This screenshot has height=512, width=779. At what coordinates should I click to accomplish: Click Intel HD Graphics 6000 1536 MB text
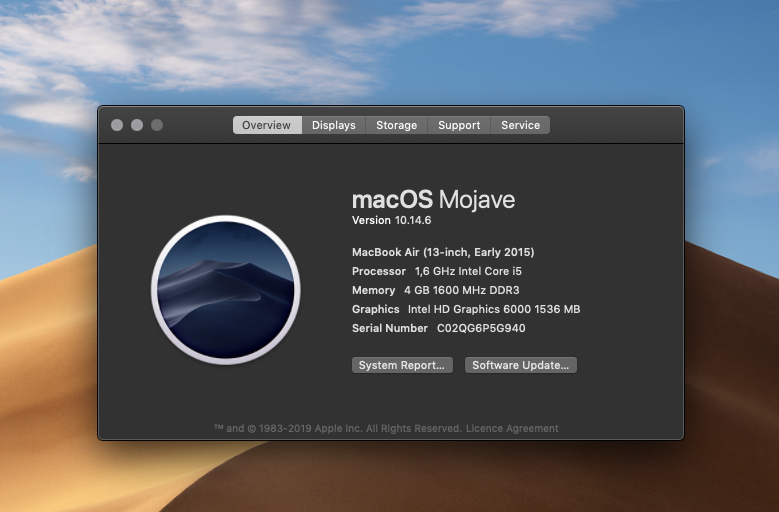pyautogui.click(x=494, y=309)
